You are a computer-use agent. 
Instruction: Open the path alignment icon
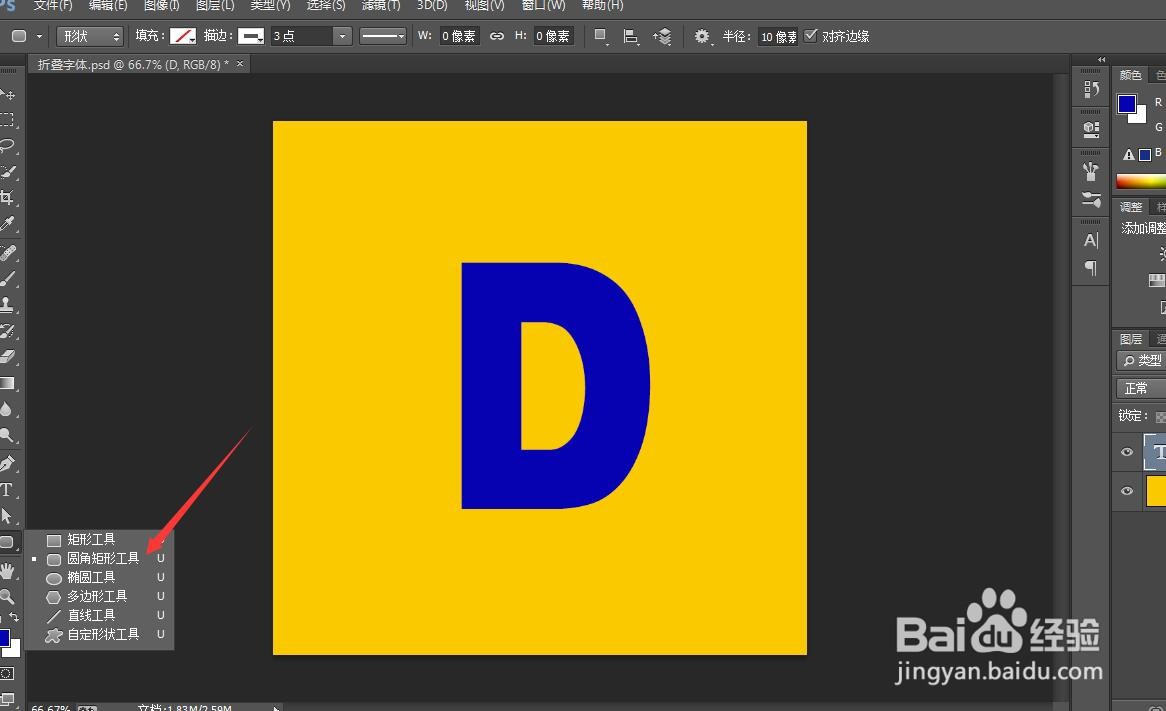pyautogui.click(x=631, y=36)
